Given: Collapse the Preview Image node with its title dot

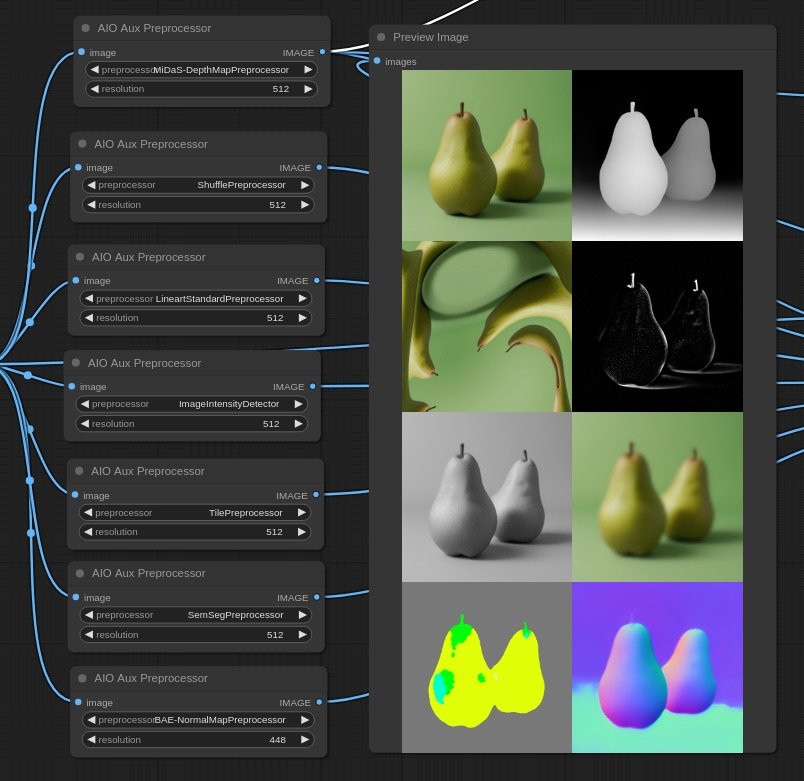Looking at the screenshot, I should (x=380, y=36).
